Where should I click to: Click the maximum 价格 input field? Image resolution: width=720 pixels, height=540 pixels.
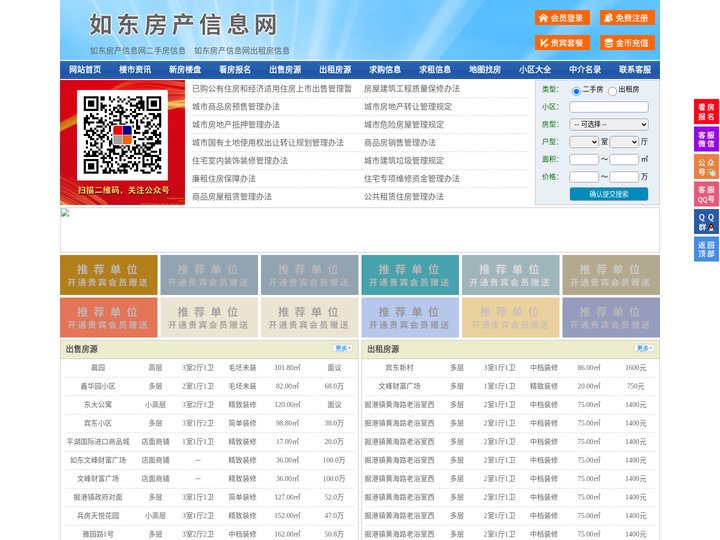pos(624,177)
